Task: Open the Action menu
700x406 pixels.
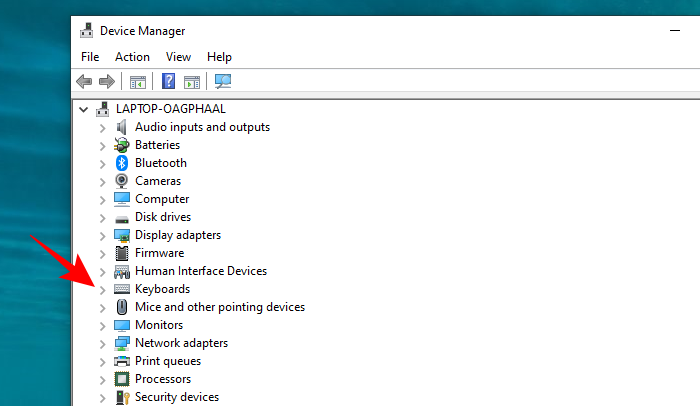Action: click(132, 57)
